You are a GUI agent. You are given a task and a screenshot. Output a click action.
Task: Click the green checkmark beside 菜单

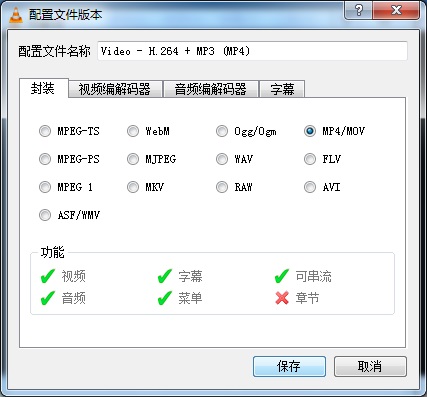tap(165, 298)
